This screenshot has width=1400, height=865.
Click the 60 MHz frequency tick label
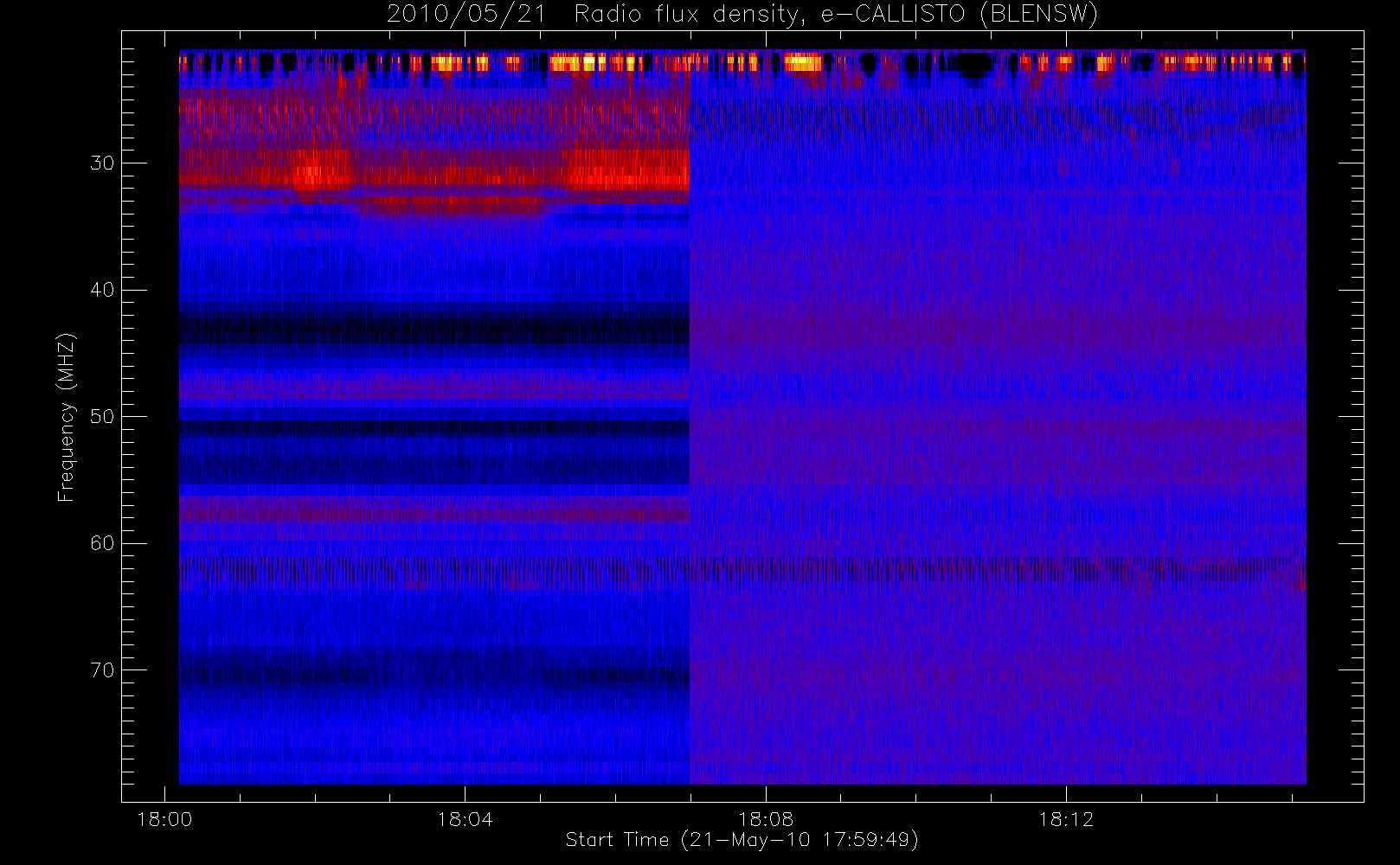coord(102,543)
